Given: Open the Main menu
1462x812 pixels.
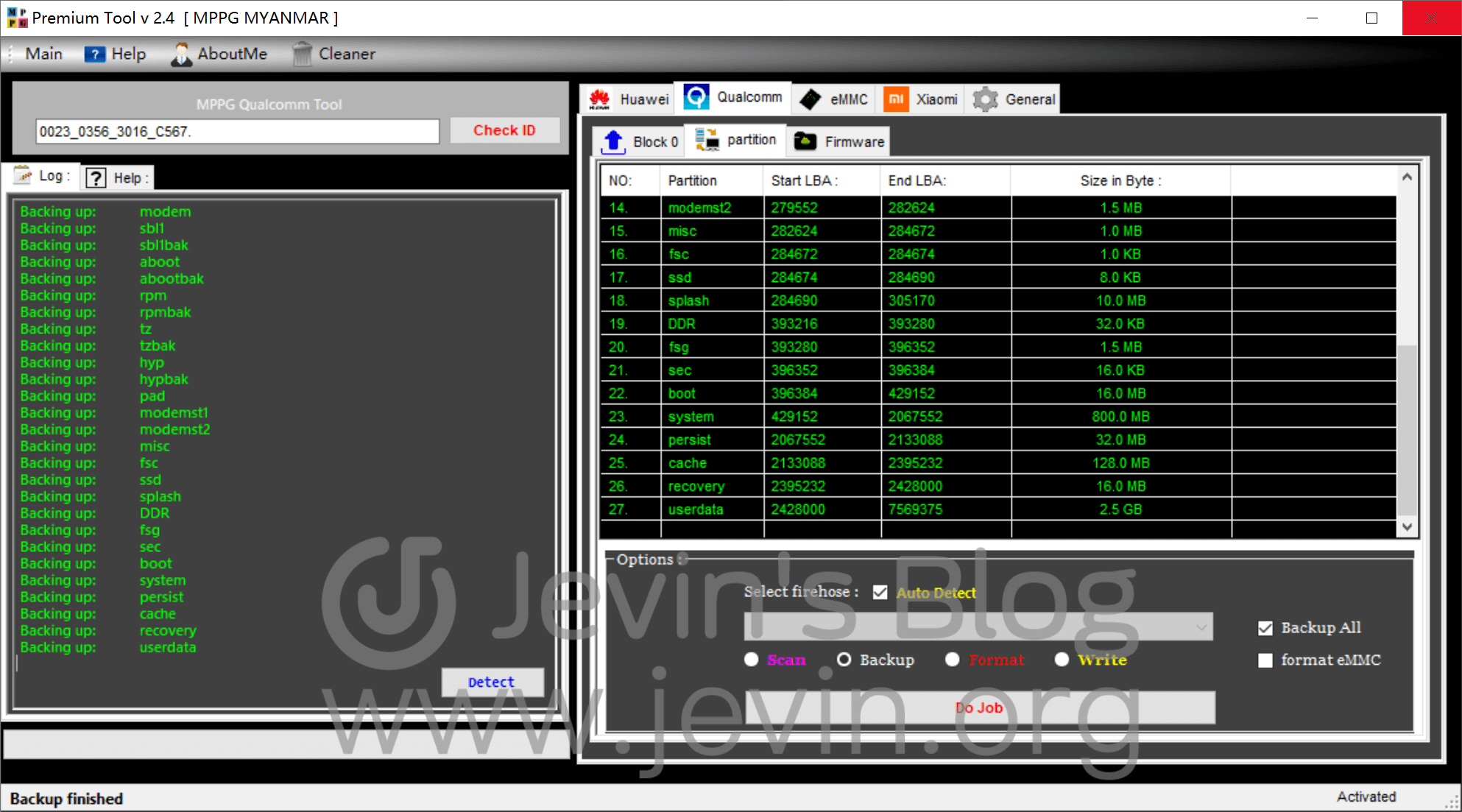Looking at the screenshot, I should coord(43,54).
